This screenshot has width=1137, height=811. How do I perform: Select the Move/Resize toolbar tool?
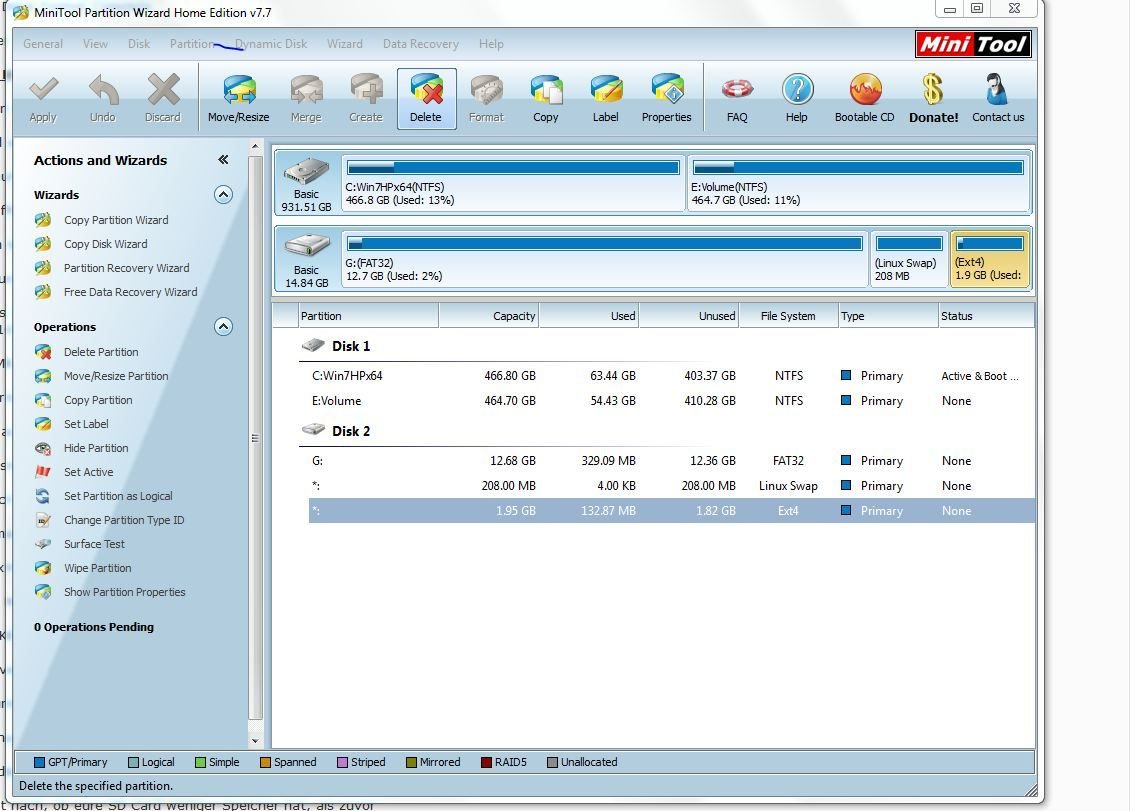click(239, 99)
